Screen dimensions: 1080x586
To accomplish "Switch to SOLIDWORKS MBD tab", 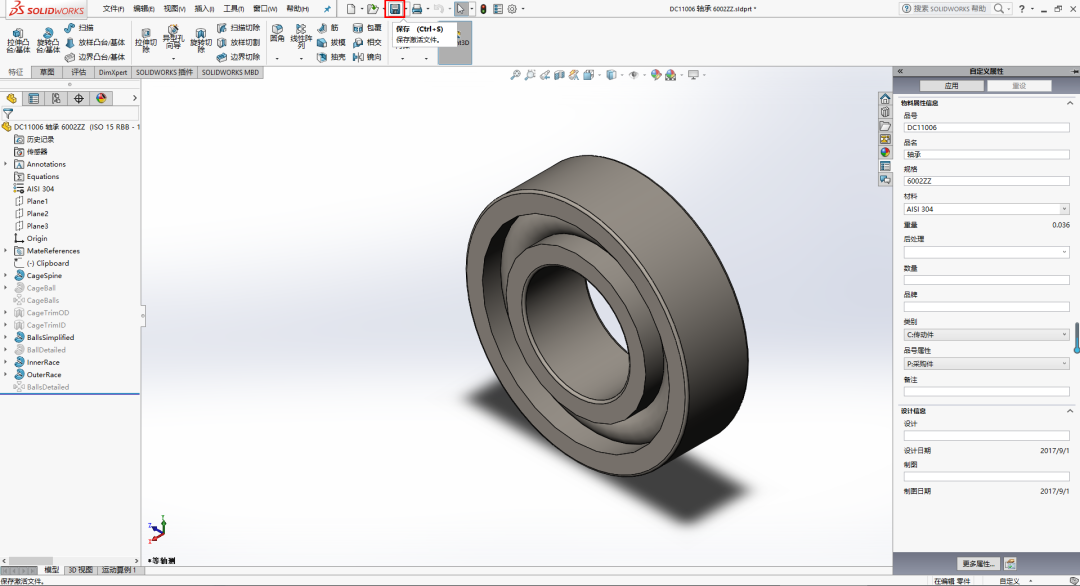I will (230, 72).
